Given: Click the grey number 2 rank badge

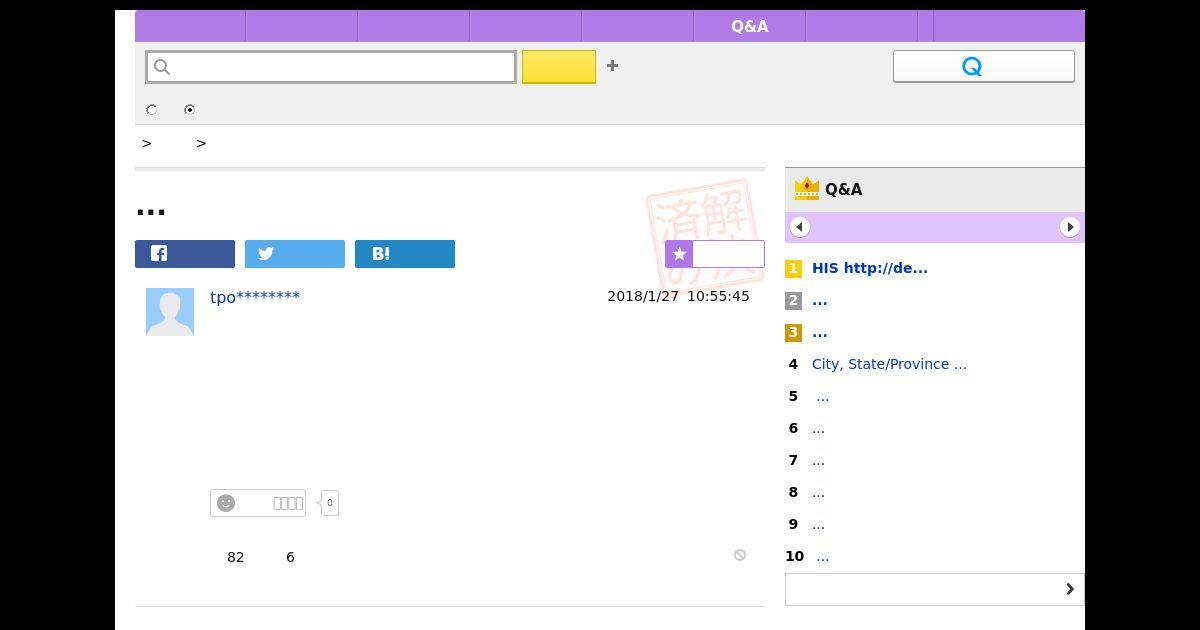Looking at the screenshot, I should point(793,300).
